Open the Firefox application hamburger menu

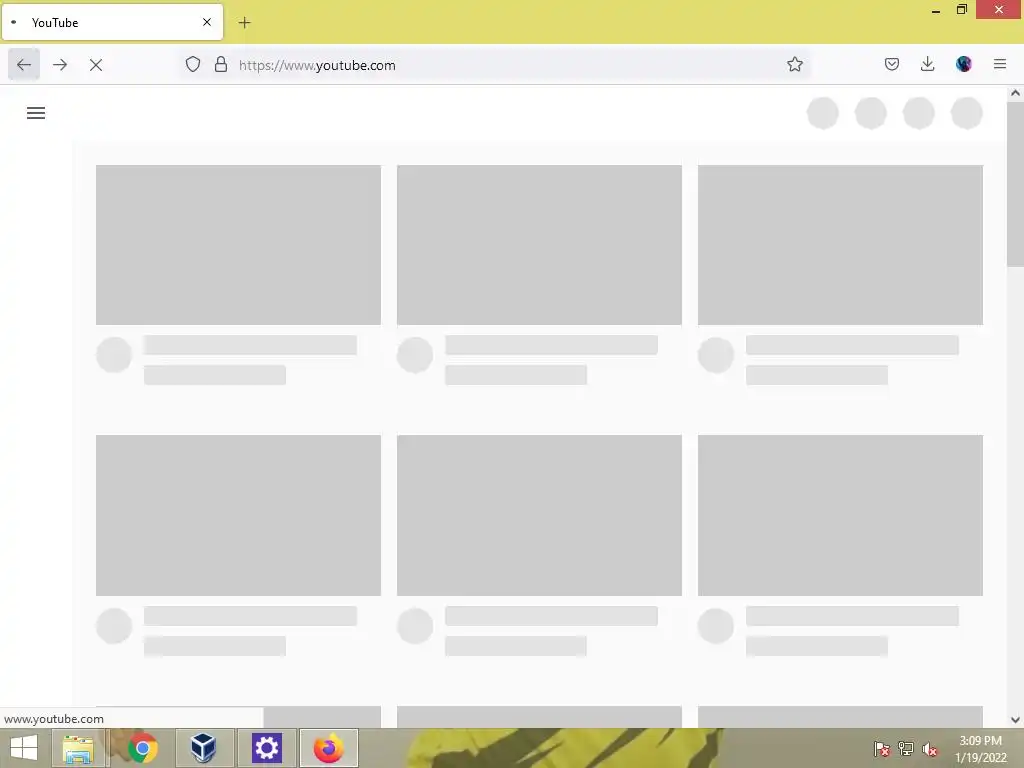tap(1000, 64)
